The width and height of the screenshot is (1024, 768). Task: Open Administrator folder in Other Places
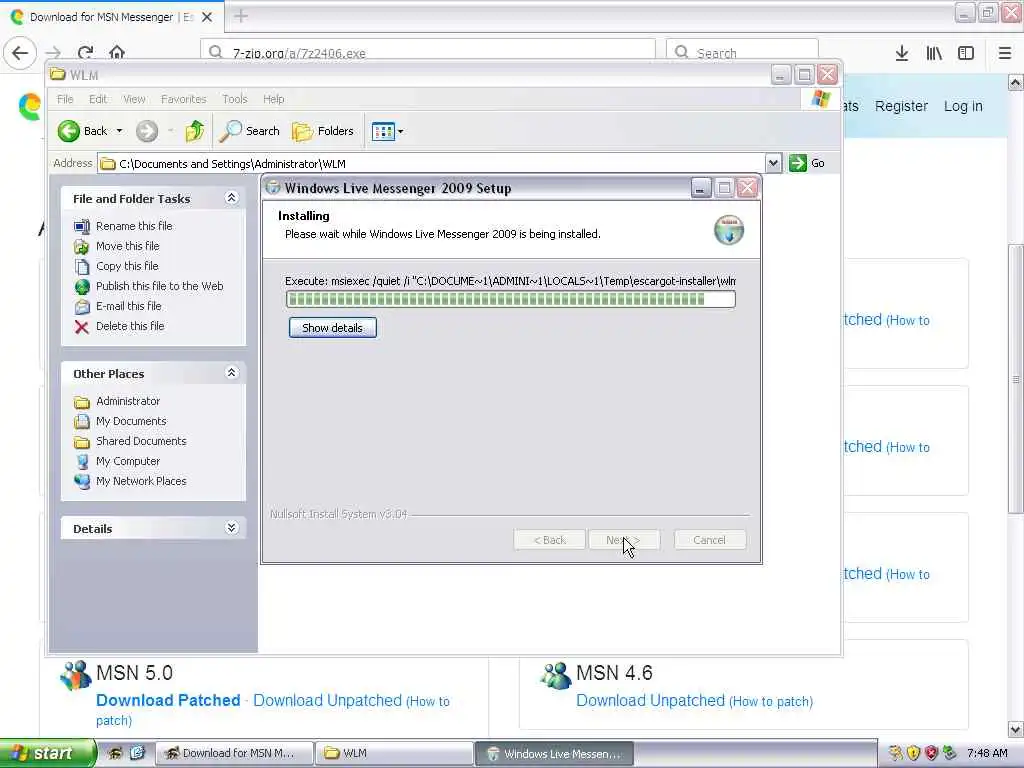[x=127, y=401]
